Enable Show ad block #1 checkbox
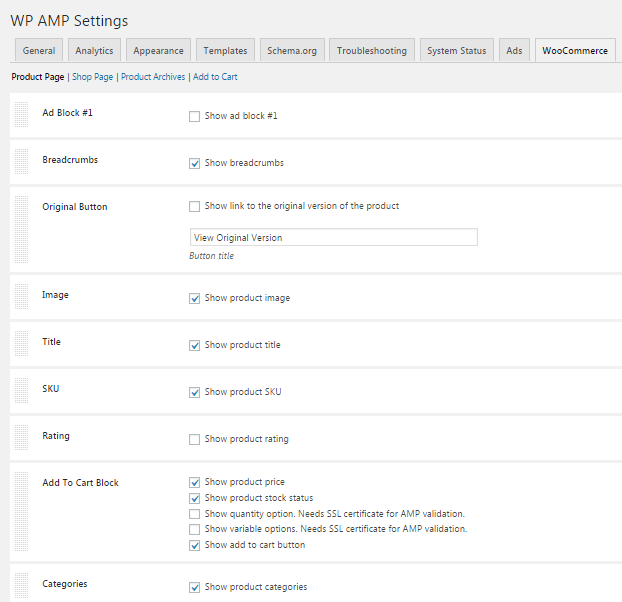The width and height of the screenshot is (622, 602). click(x=194, y=117)
